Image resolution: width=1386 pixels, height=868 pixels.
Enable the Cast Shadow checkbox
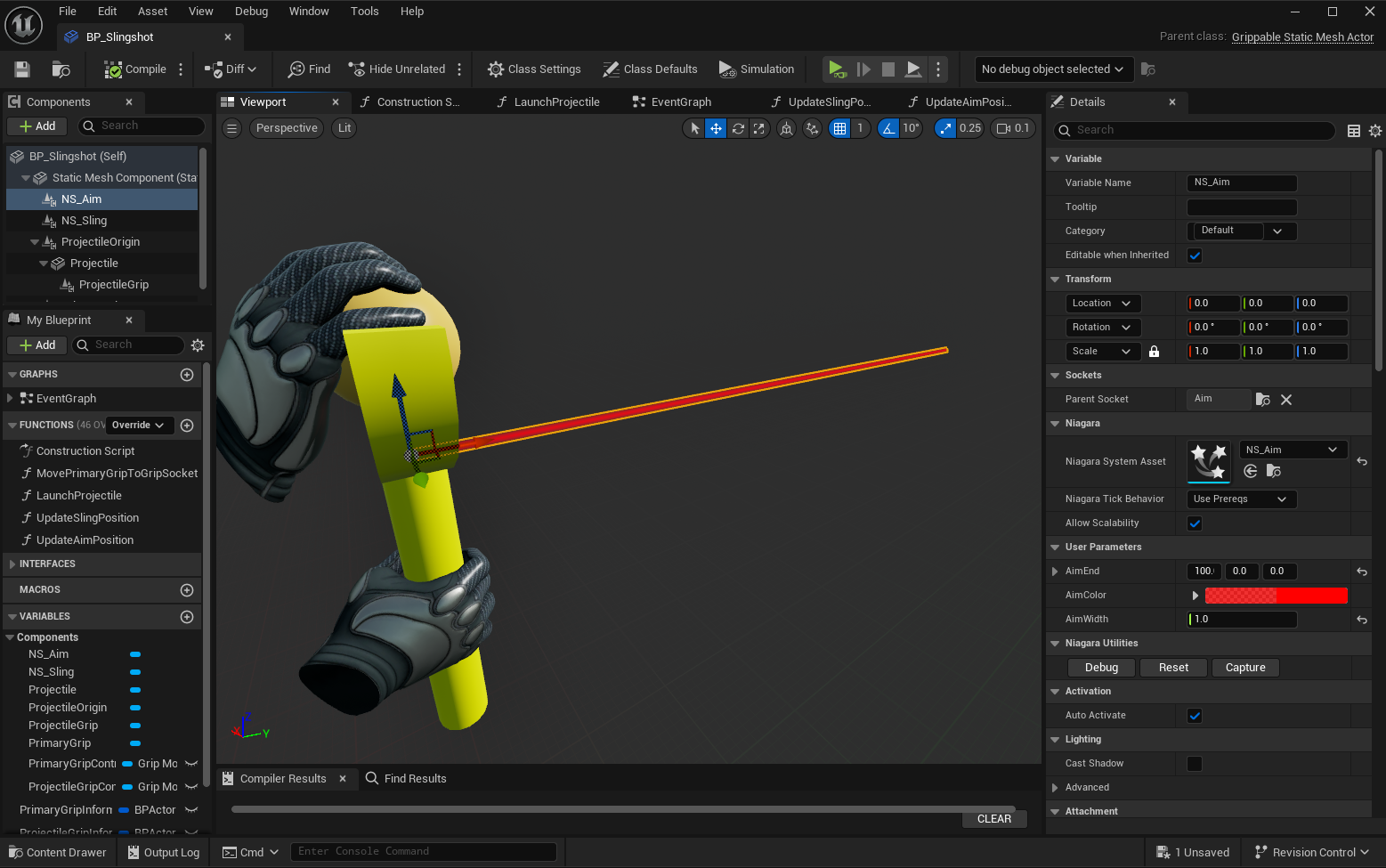1195,764
